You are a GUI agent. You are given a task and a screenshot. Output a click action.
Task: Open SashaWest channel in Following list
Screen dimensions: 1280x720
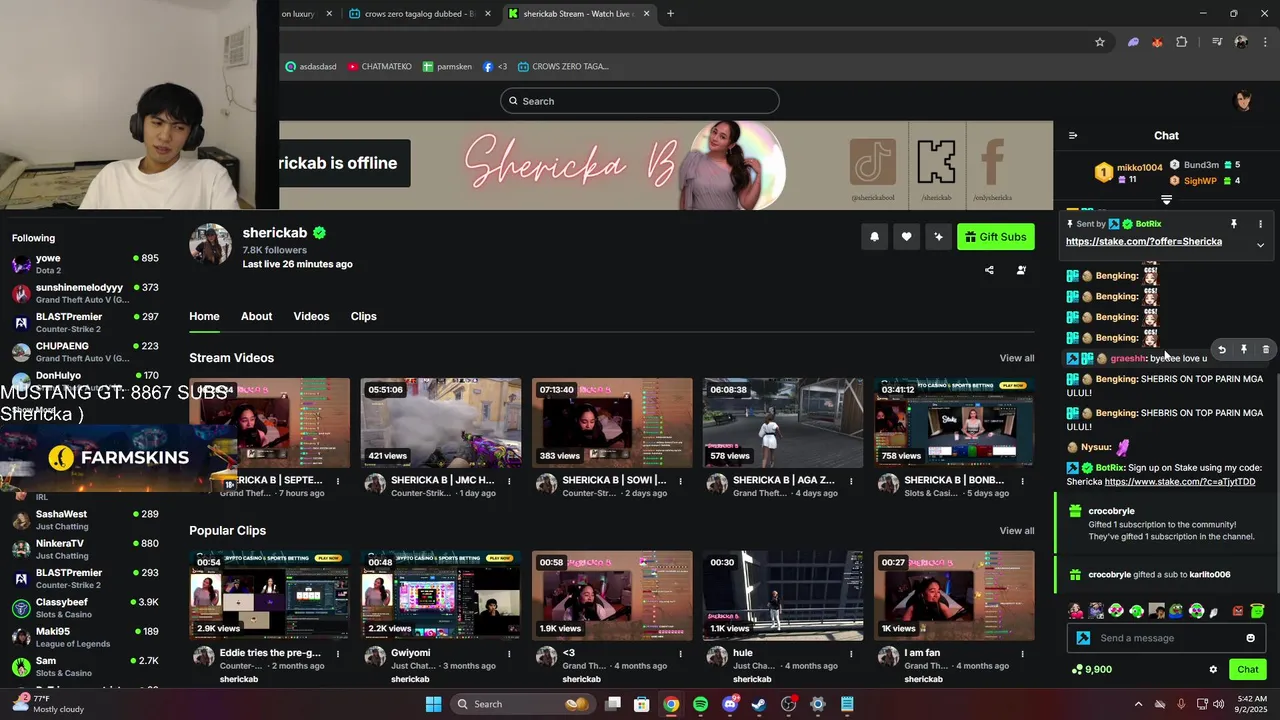point(85,520)
